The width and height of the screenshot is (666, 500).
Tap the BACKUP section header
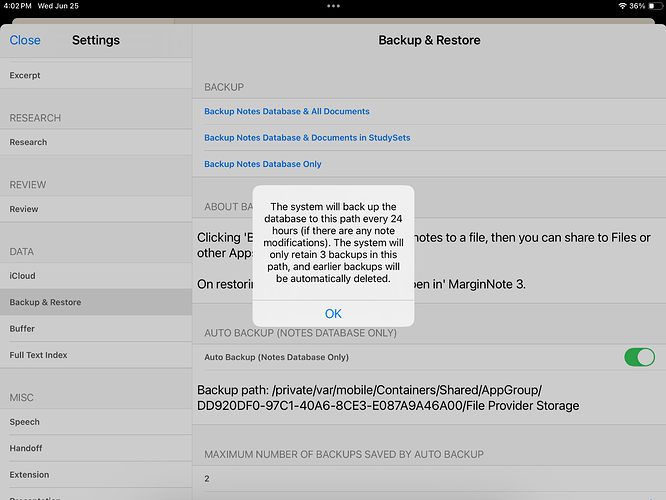coord(224,87)
